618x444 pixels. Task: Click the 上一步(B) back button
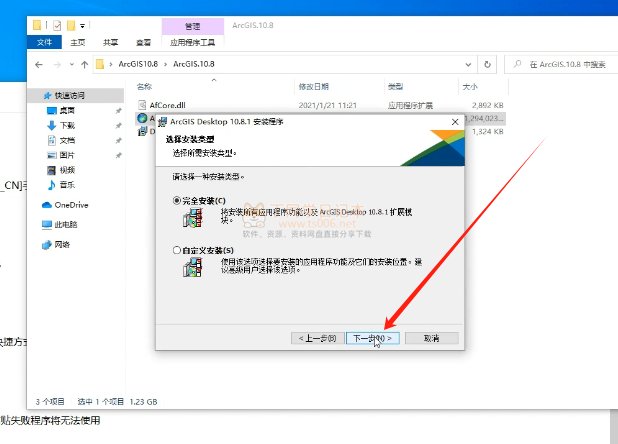318,338
